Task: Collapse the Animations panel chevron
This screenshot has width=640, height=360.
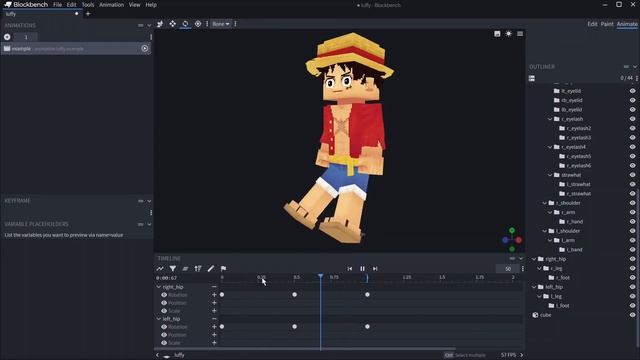Action: click(x=149, y=25)
